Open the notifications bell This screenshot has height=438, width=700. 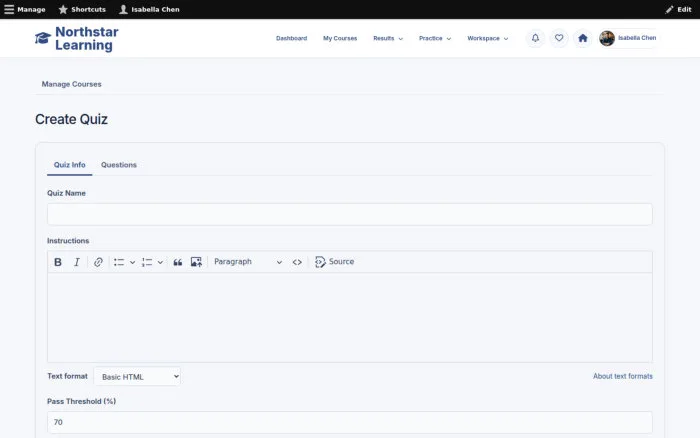click(x=535, y=38)
